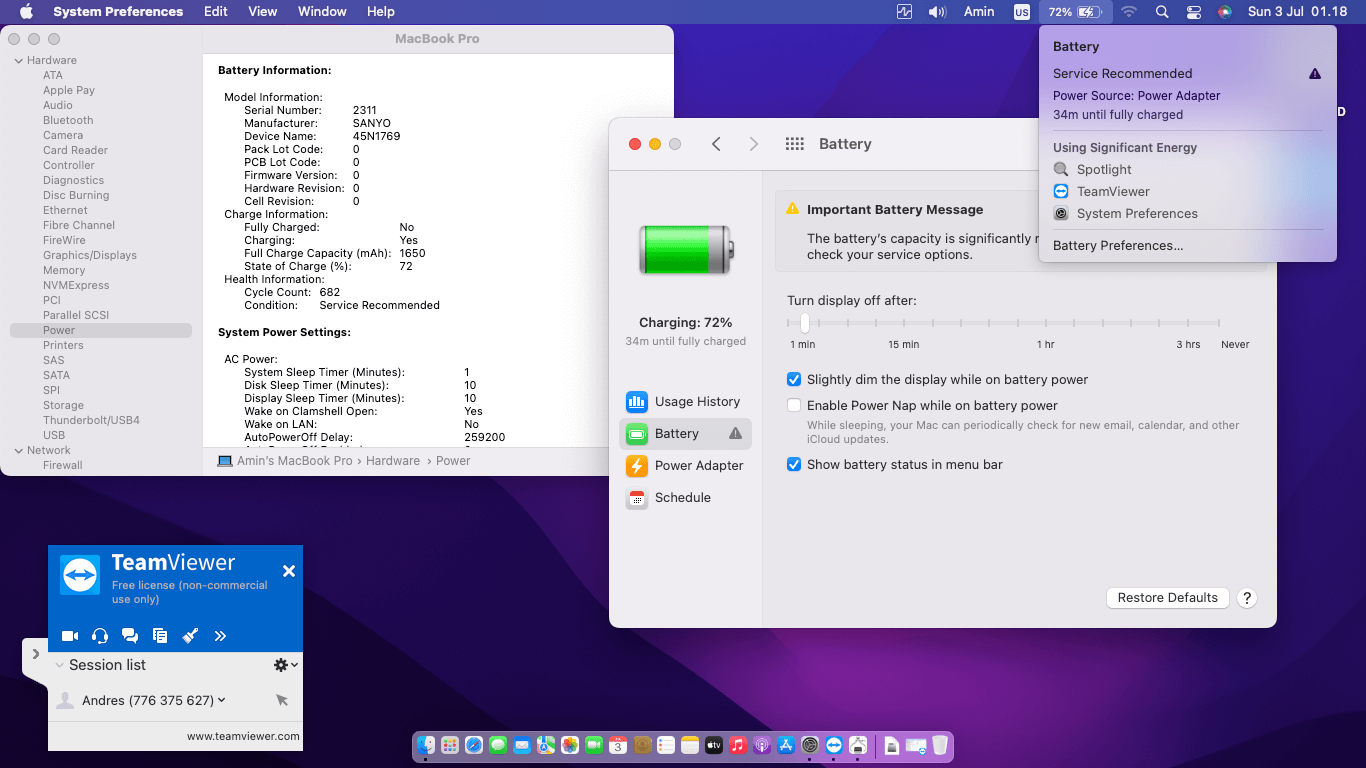Viewport: 1366px width, 768px height.
Task: Expand TeamViewer toolbar double-chevron for more
Action: [x=220, y=635]
